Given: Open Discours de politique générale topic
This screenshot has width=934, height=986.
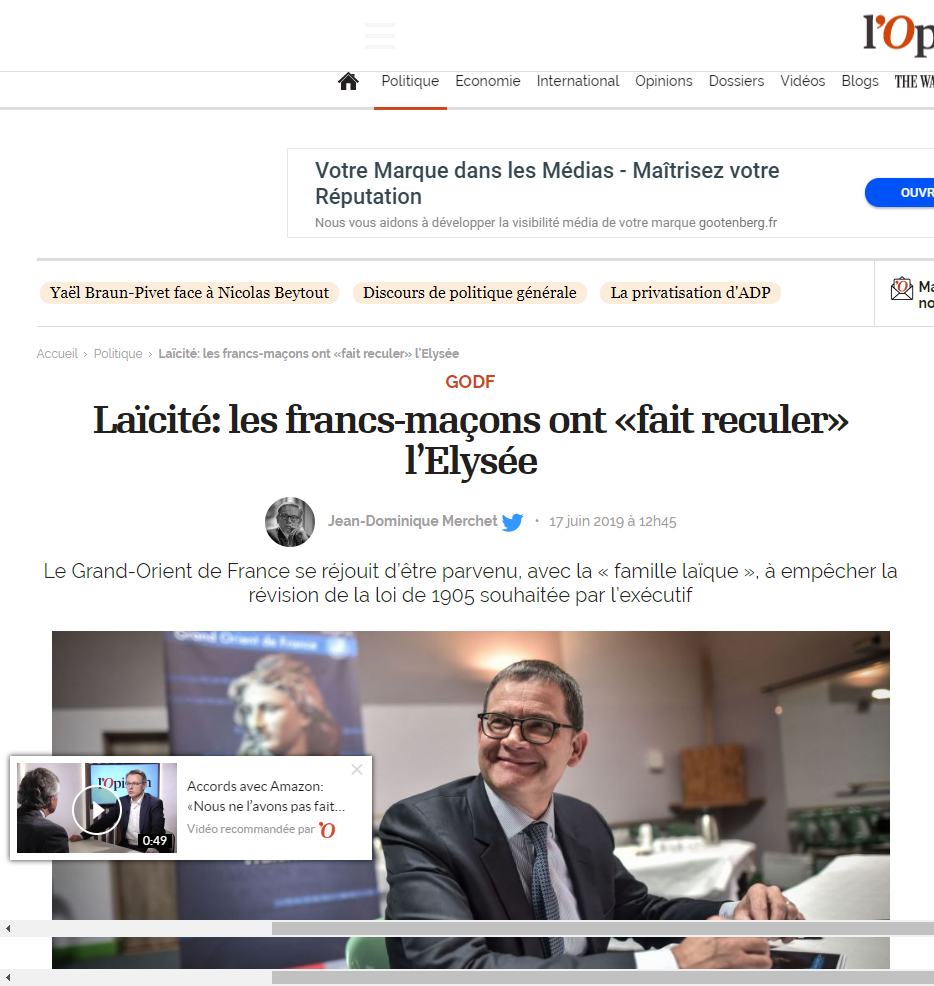Looking at the screenshot, I should pos(470,293).
